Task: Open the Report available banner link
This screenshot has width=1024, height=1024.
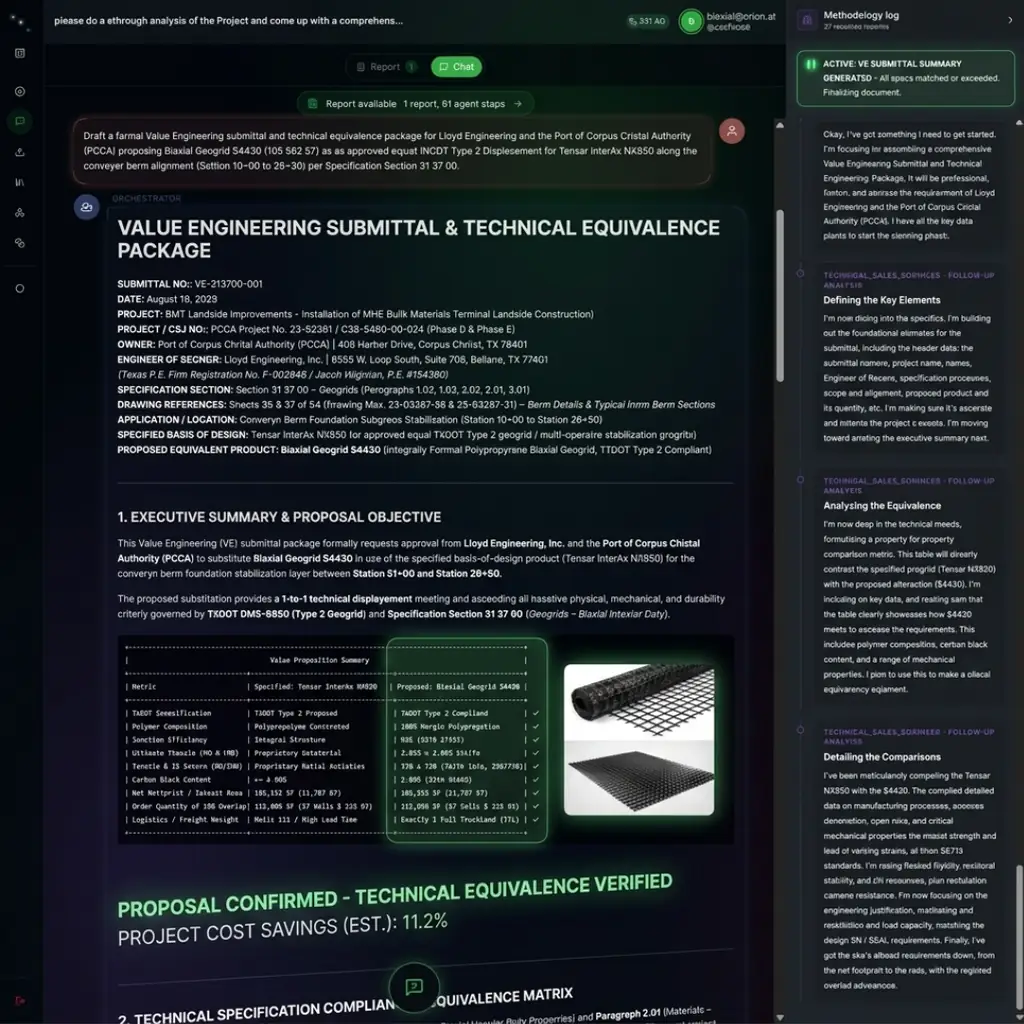Action: (415, 104)
